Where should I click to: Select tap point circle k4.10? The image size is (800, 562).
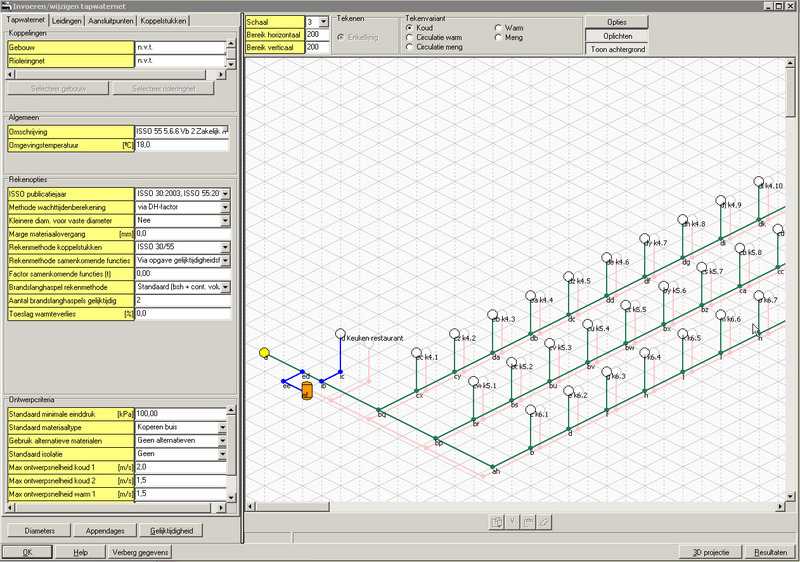pyautogui.click(x=759, y=182)
